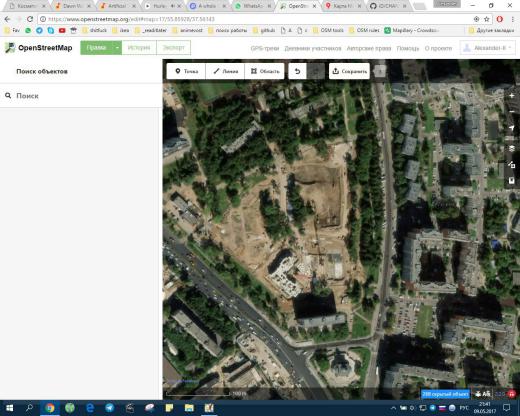The image size is (520, 416).
Task: Open the Alexander user account dropdown
Action: [488, 48]
